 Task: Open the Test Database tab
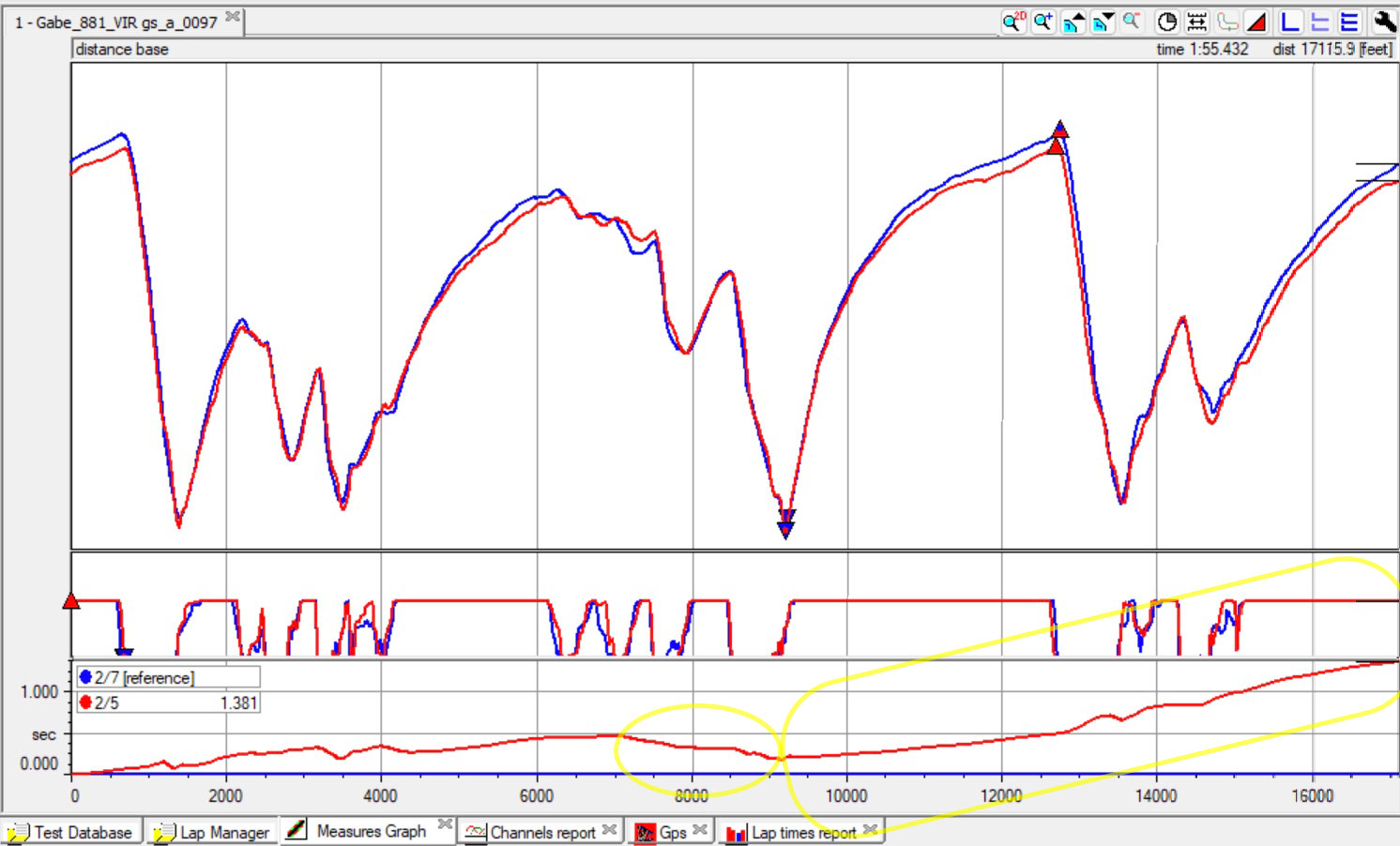pos(72,832)
